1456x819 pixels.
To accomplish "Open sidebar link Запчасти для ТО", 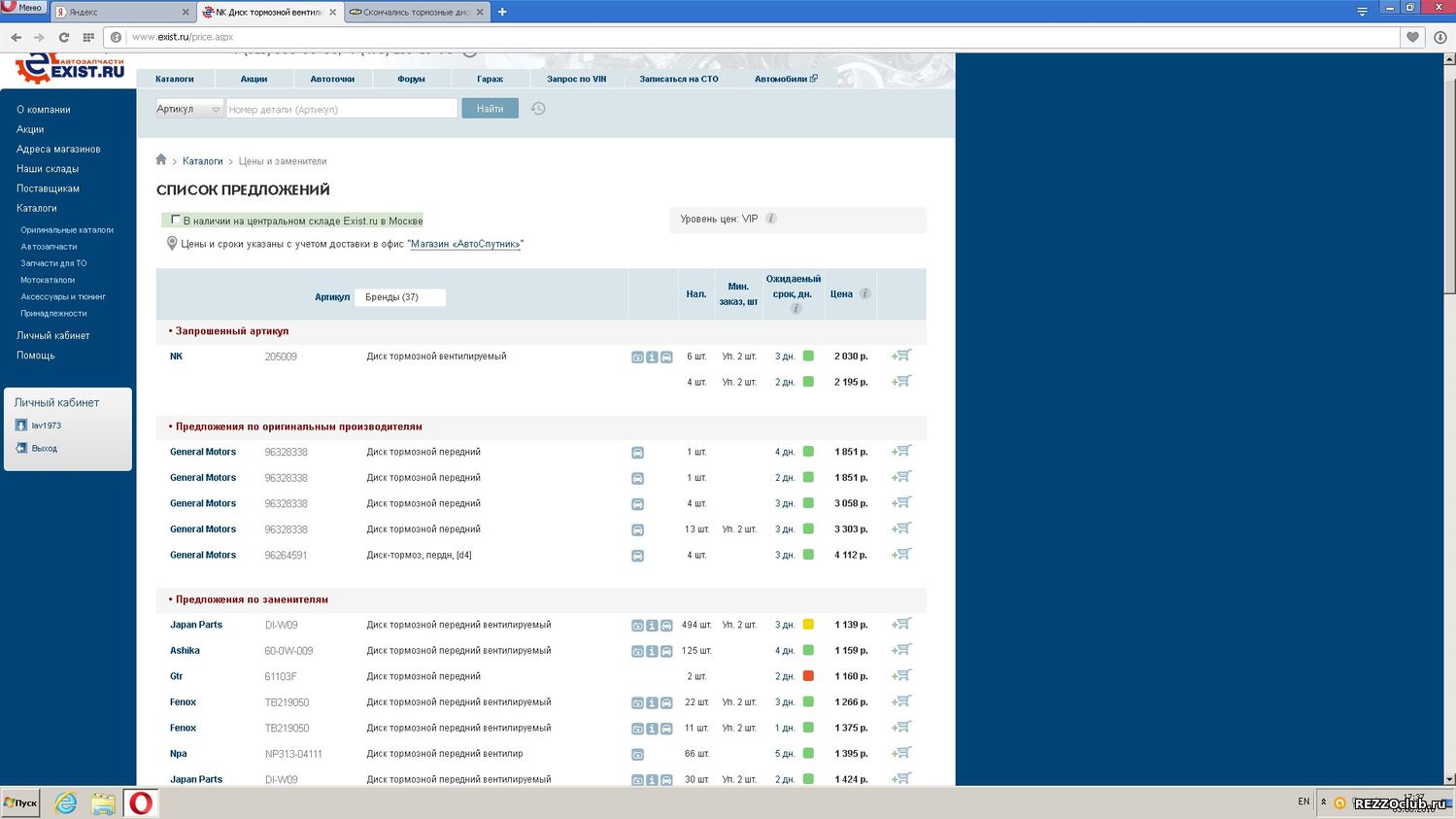I will (x=53, y=263).
